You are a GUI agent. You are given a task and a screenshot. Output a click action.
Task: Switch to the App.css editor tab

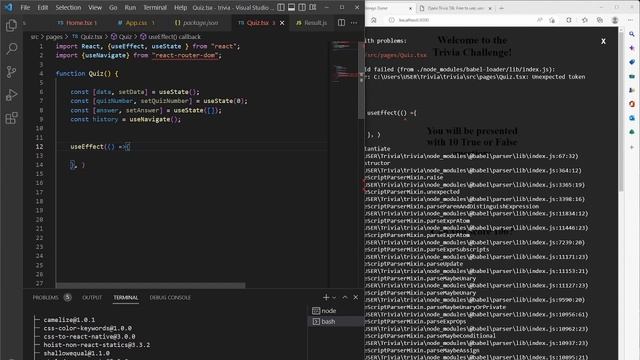click(136, 23)
